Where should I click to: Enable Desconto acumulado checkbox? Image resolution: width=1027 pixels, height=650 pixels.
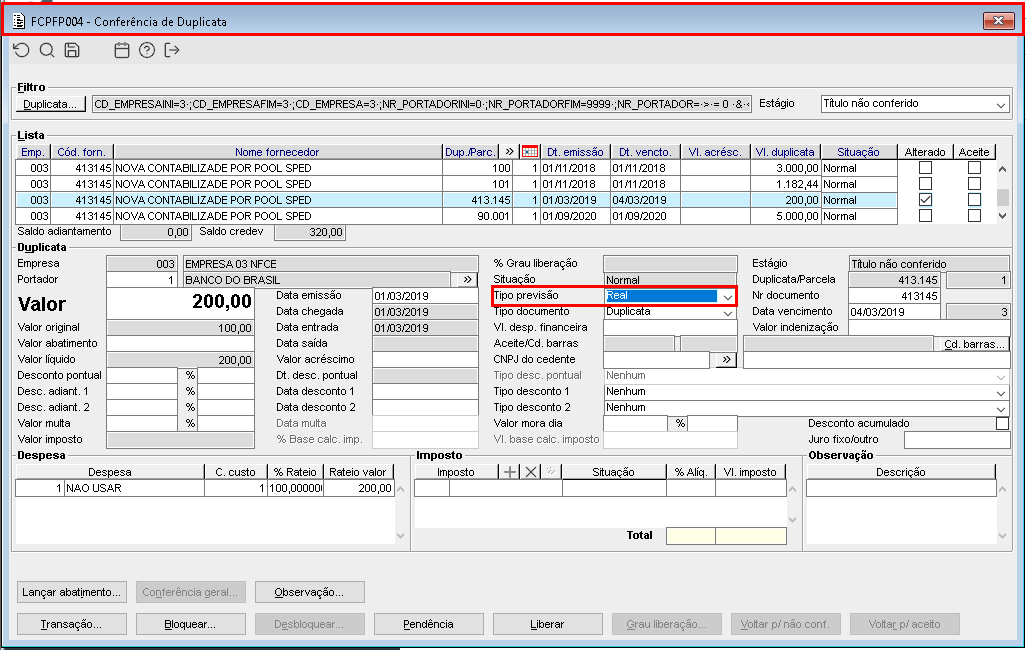pos(1002,423)
